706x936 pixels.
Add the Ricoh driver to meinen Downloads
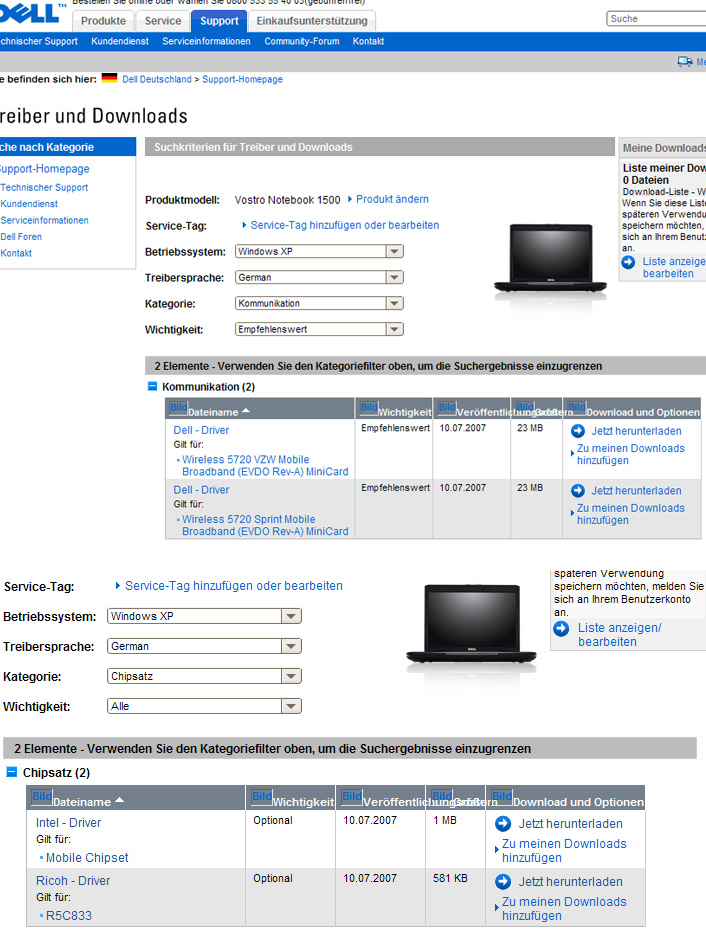point(564,909)
